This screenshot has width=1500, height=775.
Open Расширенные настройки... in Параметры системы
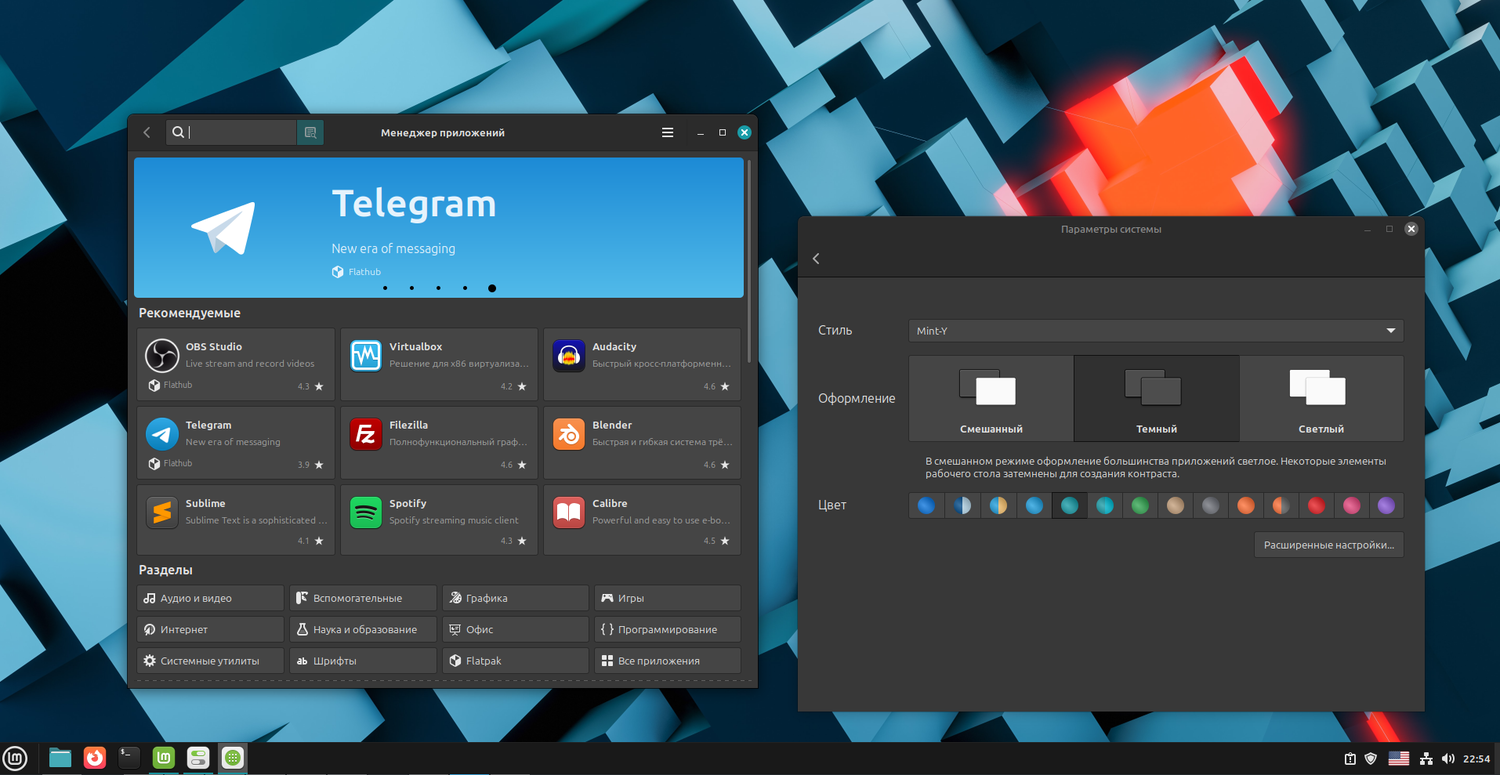[1329, 545]
